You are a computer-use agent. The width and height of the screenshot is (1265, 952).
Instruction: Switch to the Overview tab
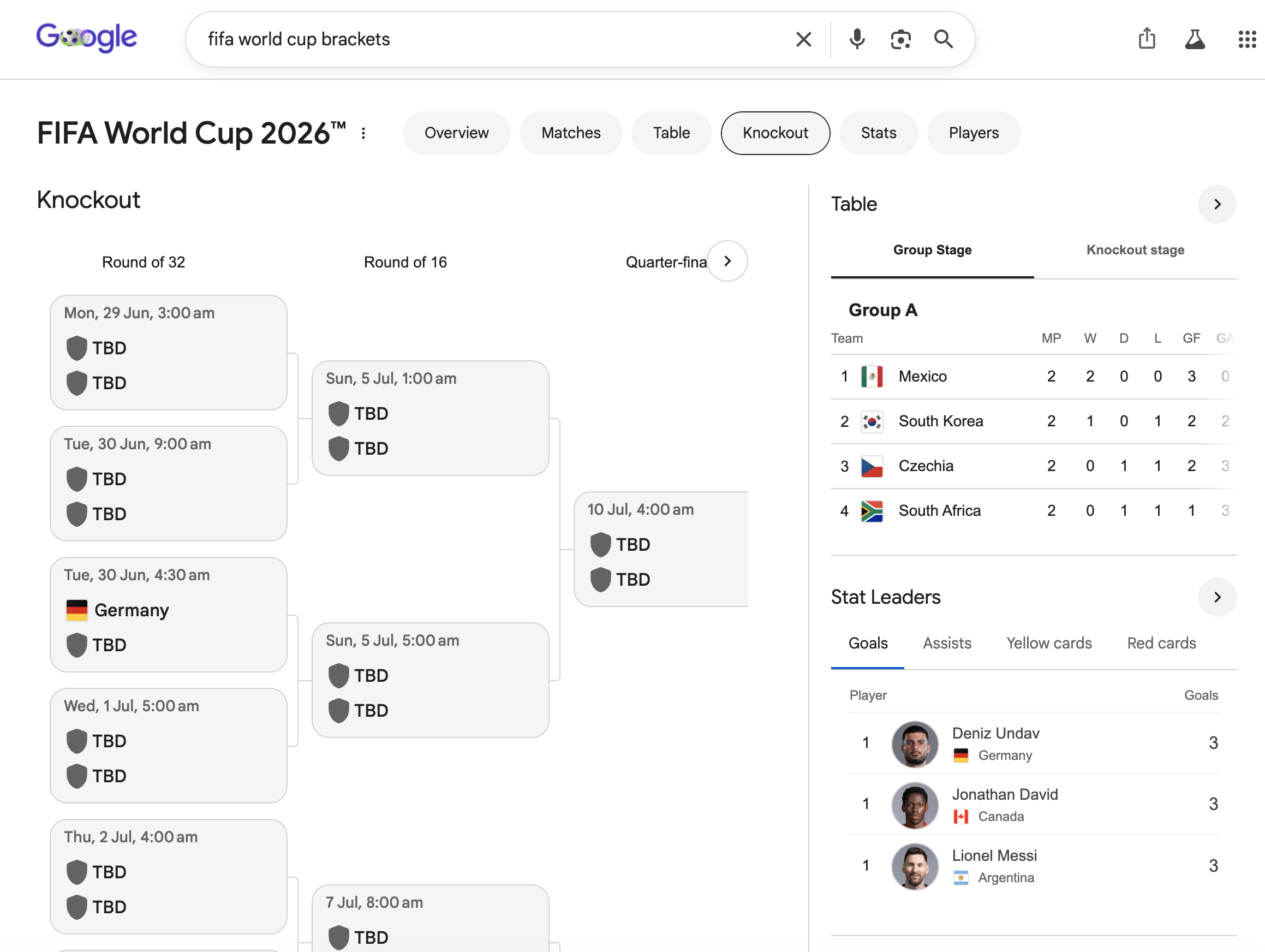[x=456, y=133]
